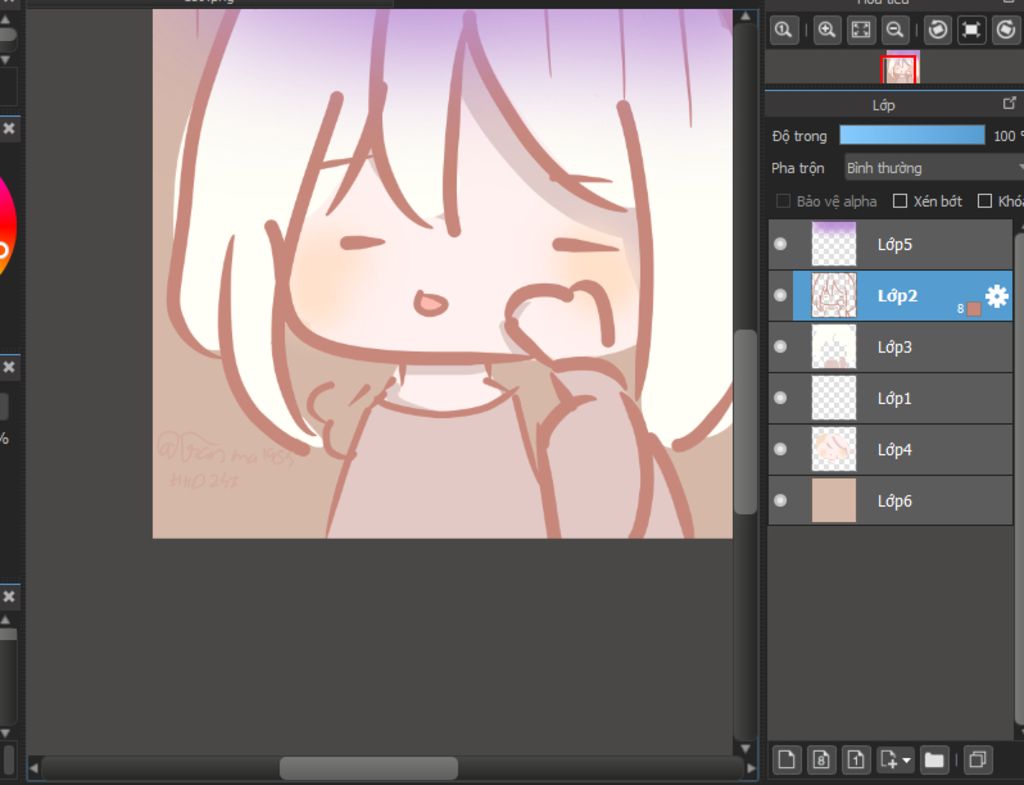Select the Lớp4 layer
1024x785 pixels.
coord(891,449)
